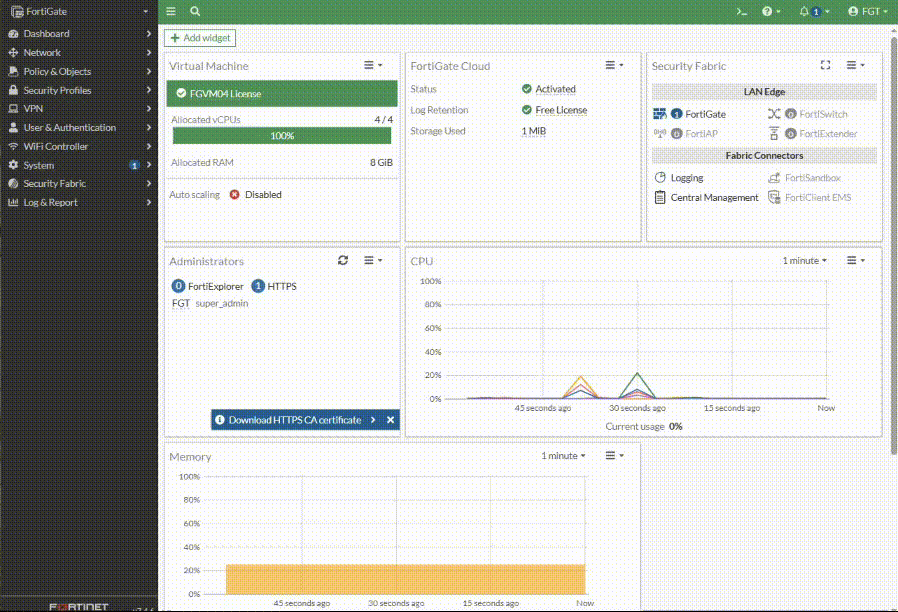Open the System menu in sidebar
The width and height of the screenshot is (898, 612).
tap(39, 165)
